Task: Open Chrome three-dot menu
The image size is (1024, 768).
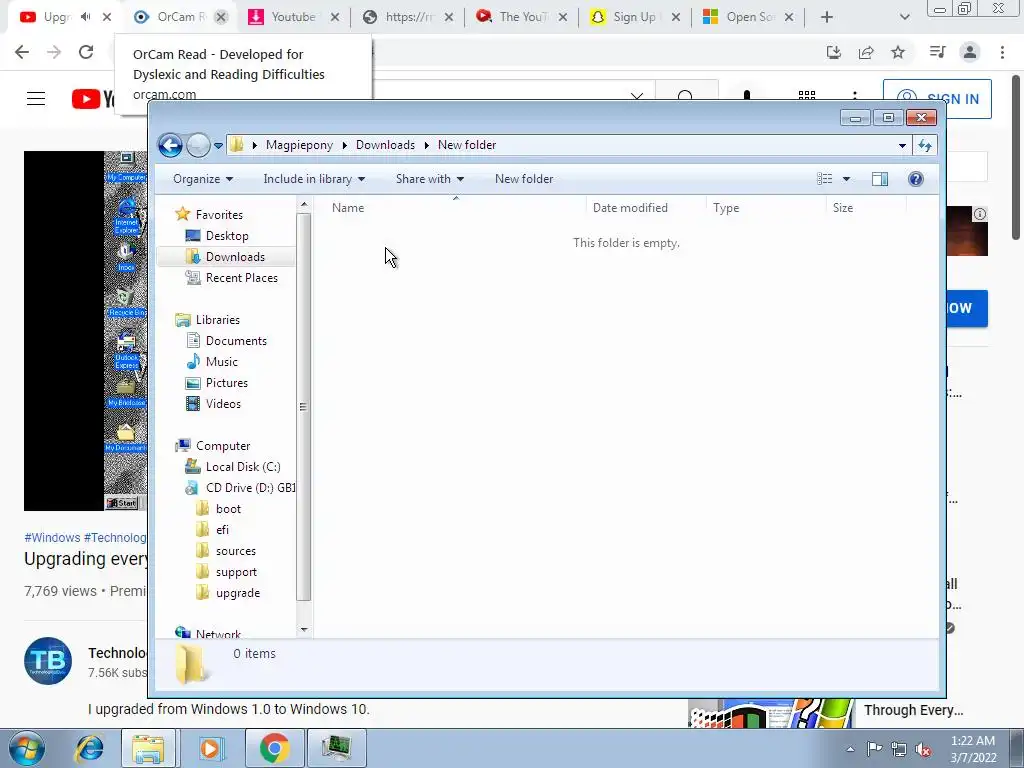Action: point(1002,52)
